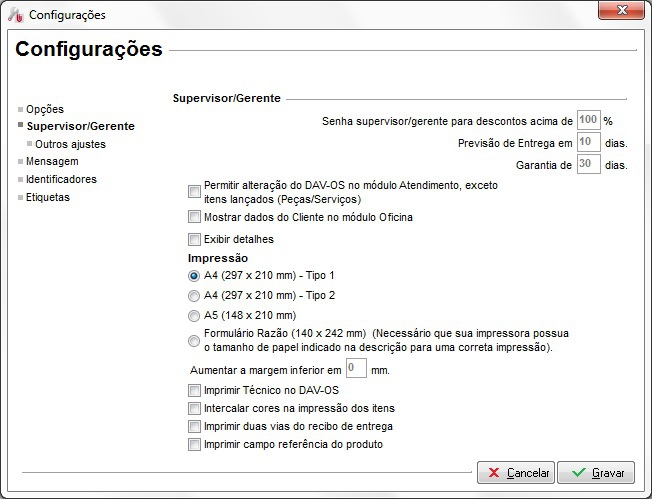Toggle the Exibir detalhes checkbox
This screenshot has height=500, width=652.
(x=194, y=239)
